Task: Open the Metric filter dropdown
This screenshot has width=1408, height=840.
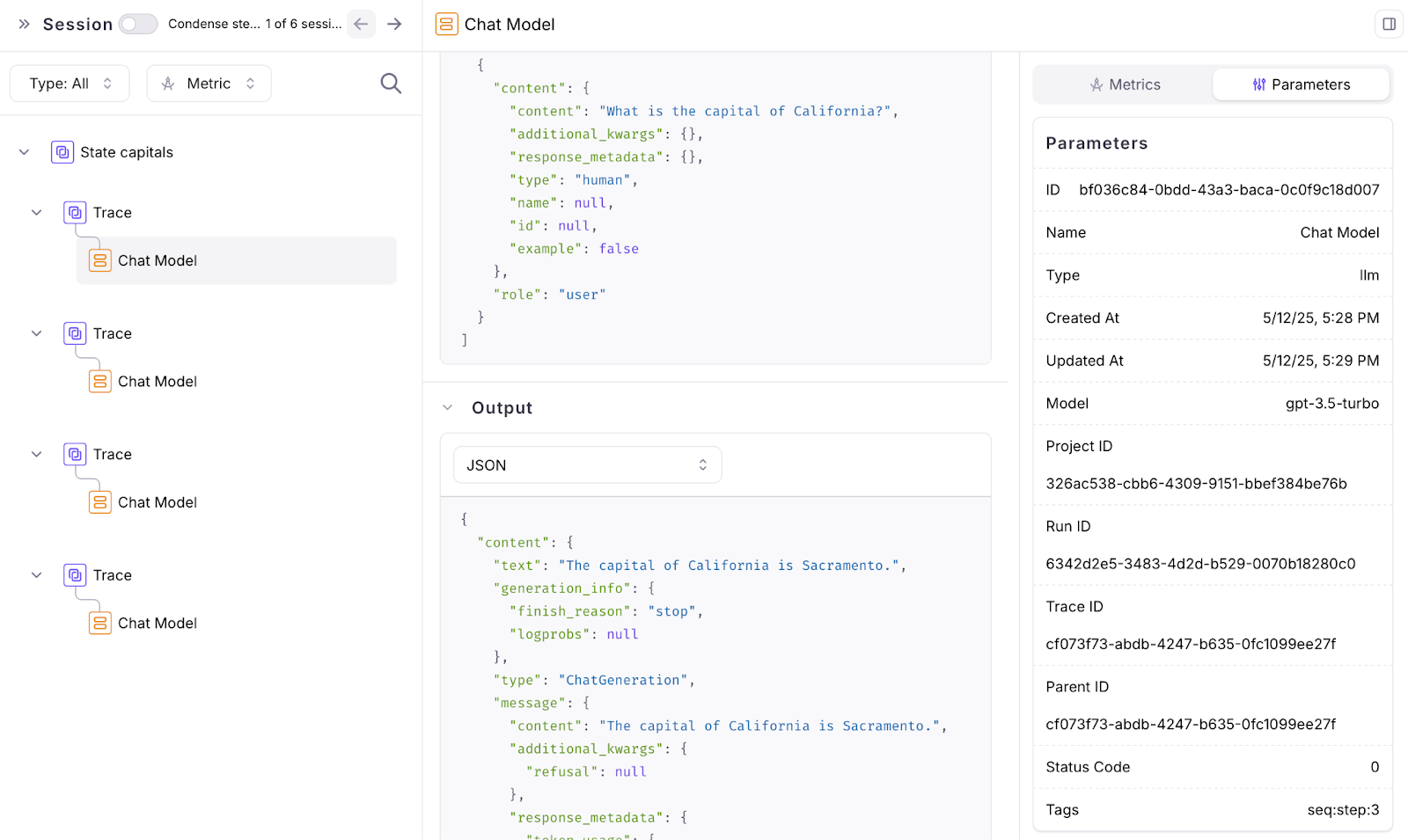Action: [209, 84]
